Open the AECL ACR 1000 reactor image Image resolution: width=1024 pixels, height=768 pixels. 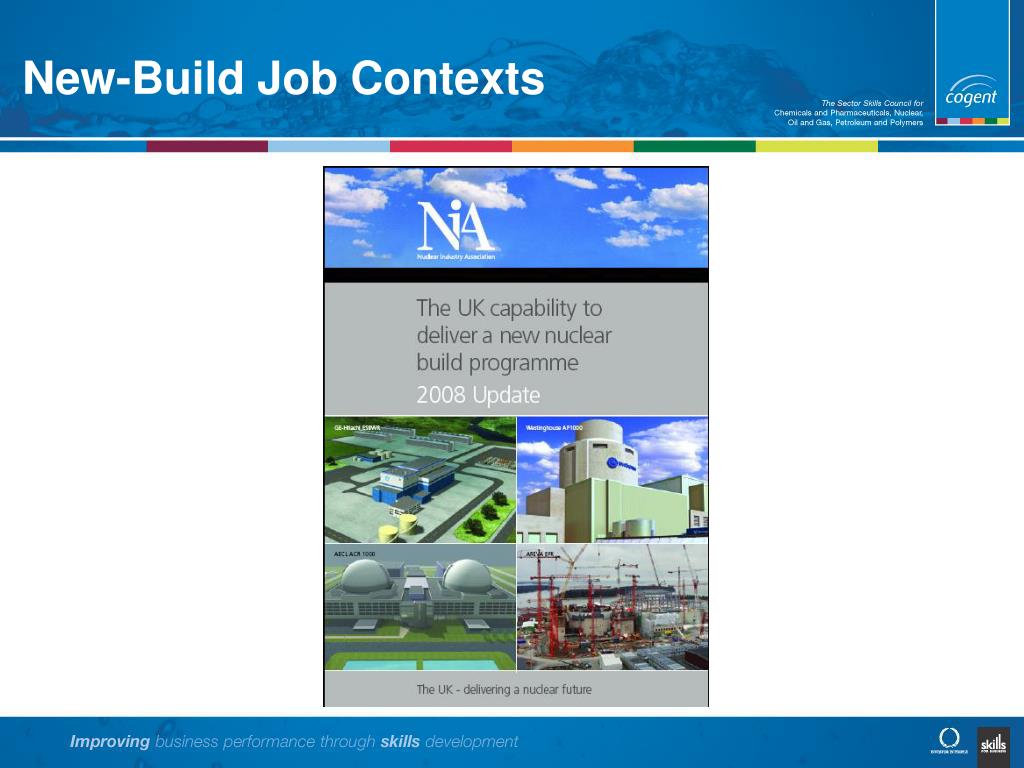420,607
